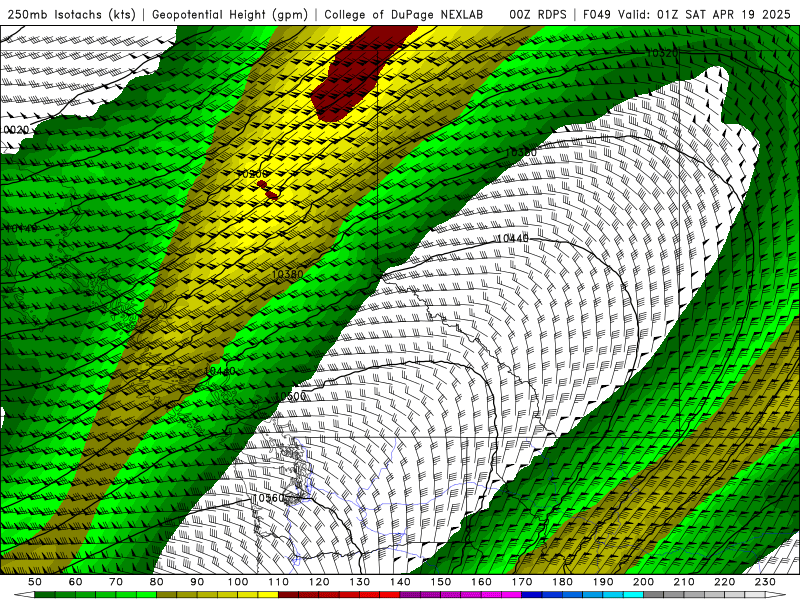
Task: Pick the darkest green swatch at 50 knots
Action: pos(45,595)
